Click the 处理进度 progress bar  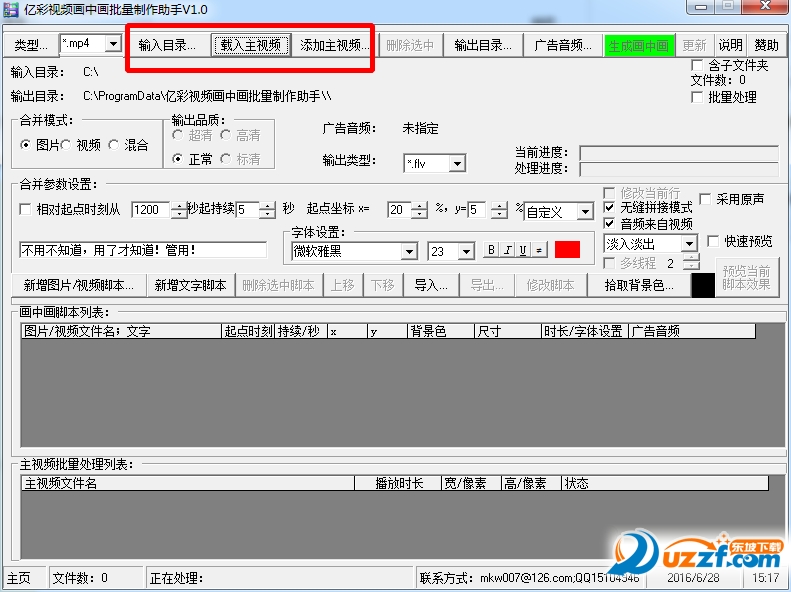[679, 169]
